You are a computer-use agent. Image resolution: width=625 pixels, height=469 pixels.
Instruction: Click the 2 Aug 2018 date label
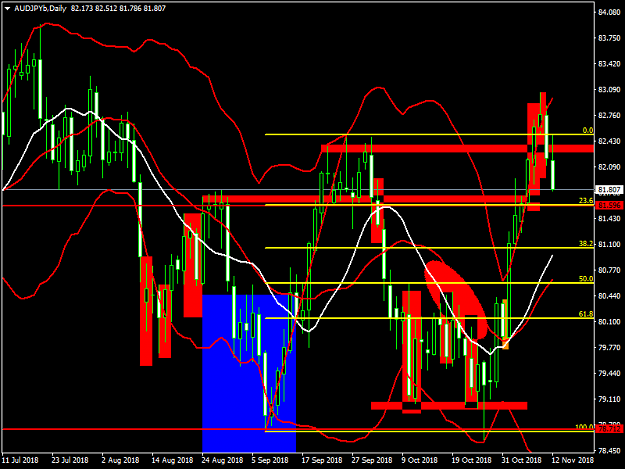pos(120,460)
